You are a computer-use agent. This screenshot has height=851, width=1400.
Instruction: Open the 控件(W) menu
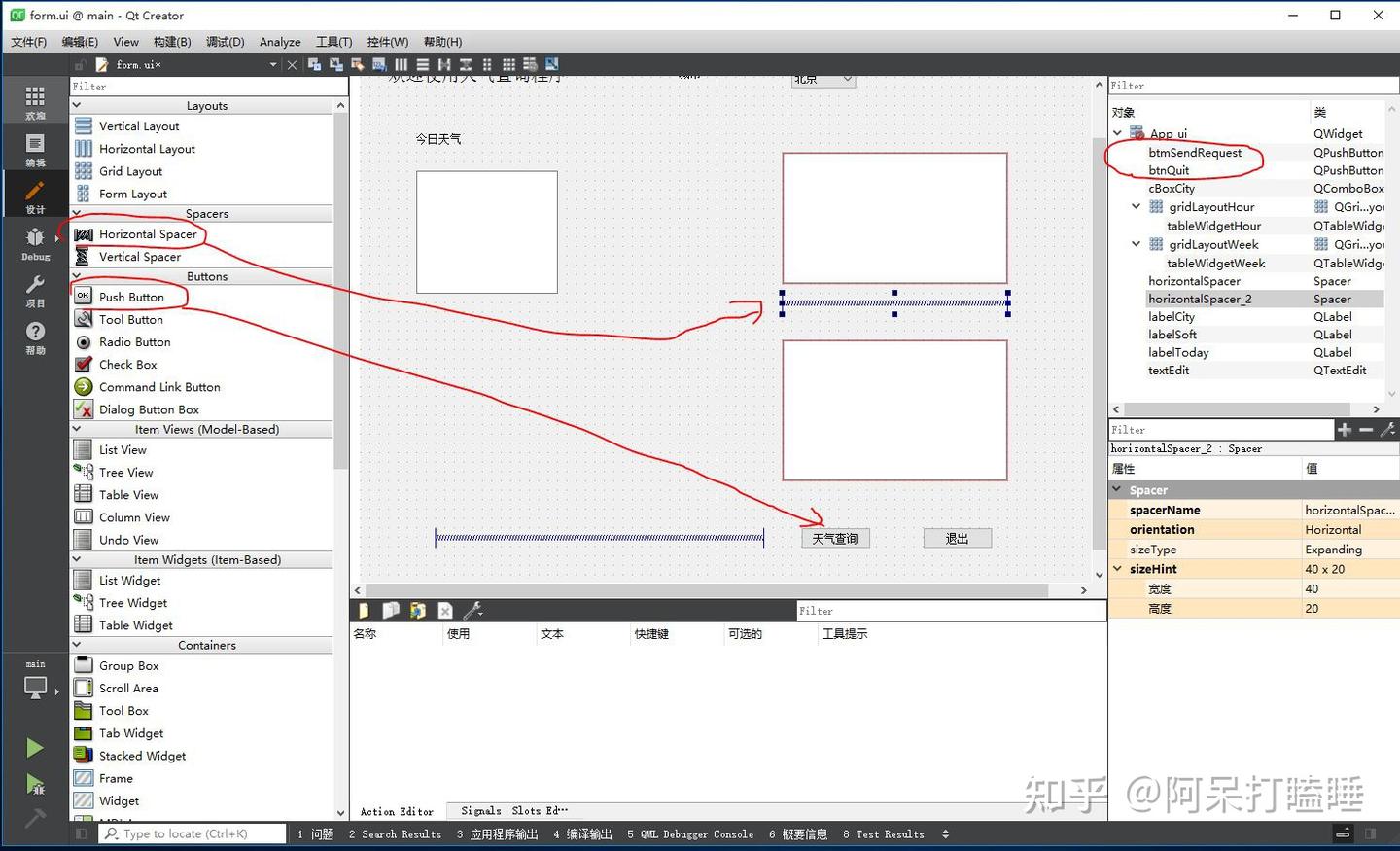point(387,42)
